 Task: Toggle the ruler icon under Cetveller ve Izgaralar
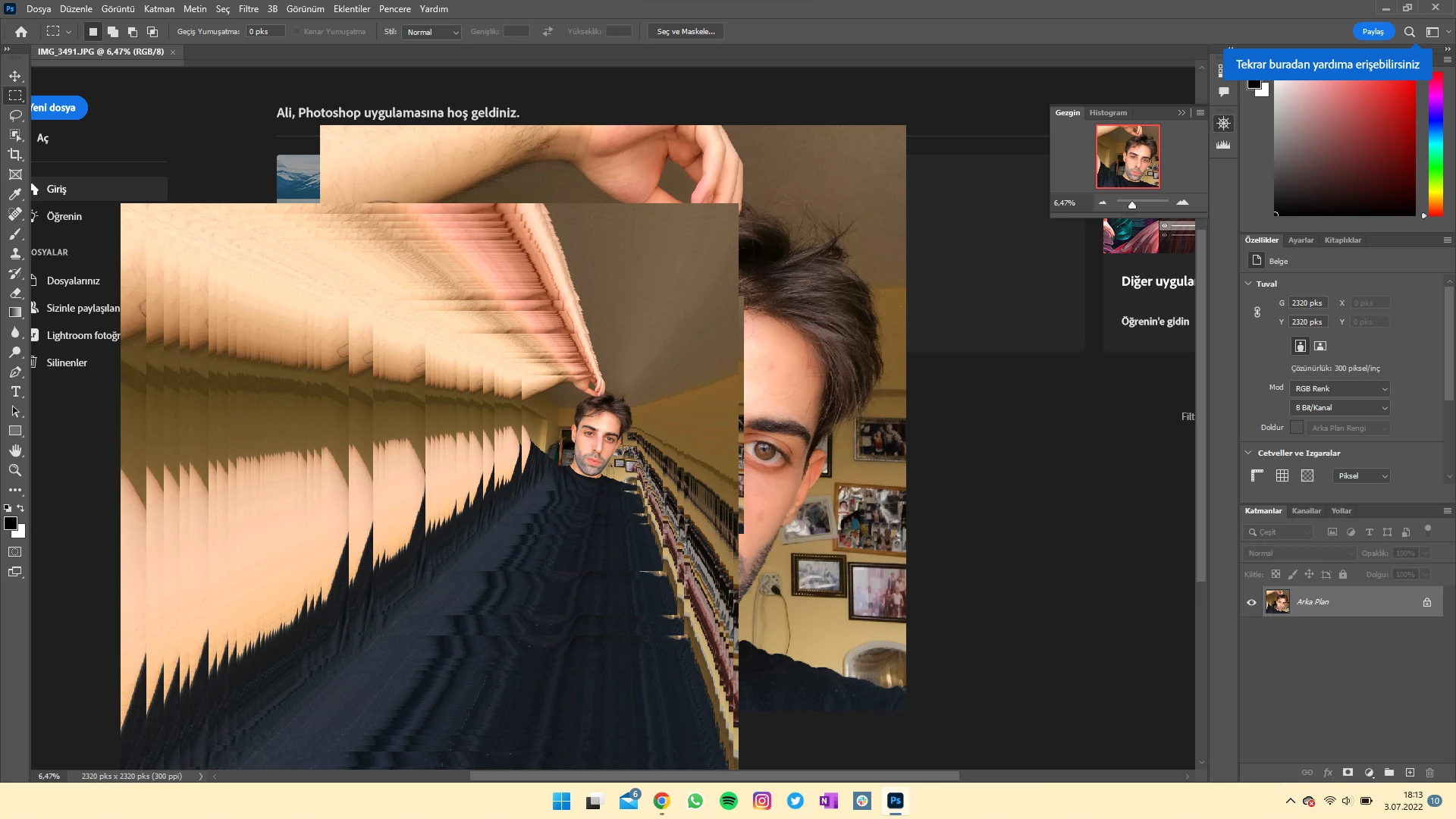pos(1257,475)
